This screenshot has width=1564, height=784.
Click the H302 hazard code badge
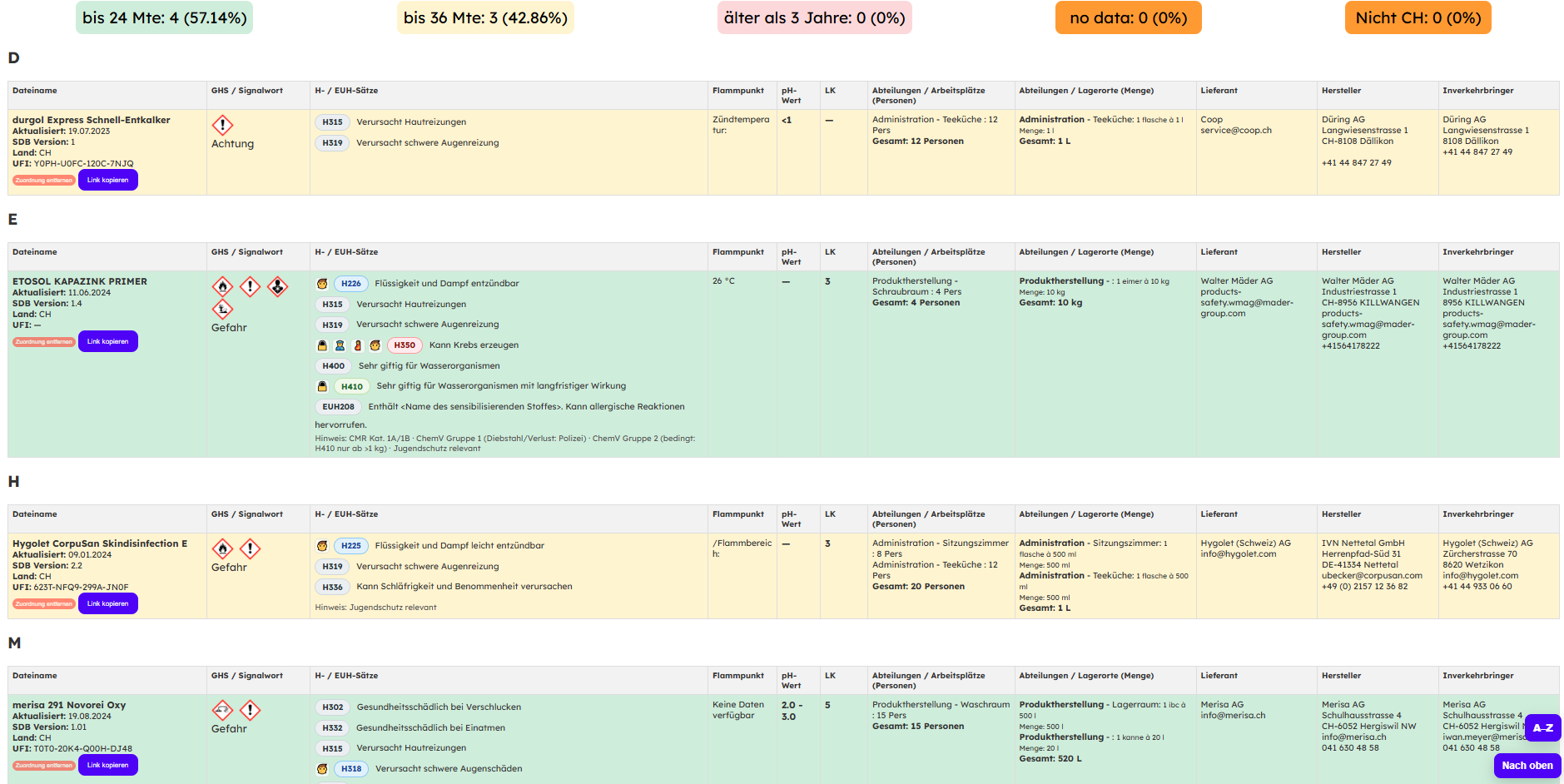[333, 707]
